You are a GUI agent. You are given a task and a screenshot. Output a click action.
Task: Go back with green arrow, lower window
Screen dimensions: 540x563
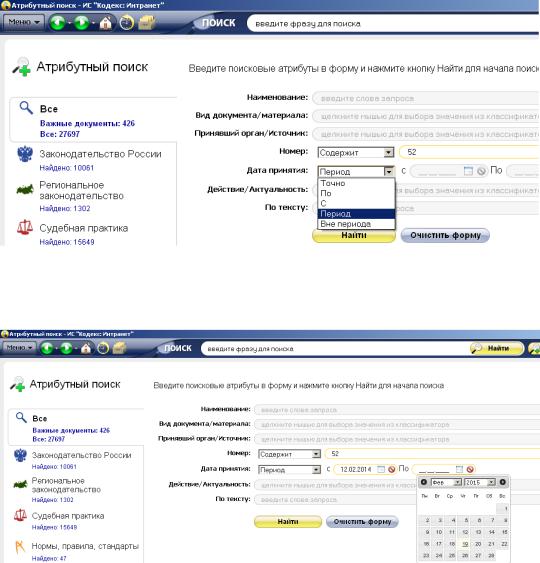click(x=47, y=348)
